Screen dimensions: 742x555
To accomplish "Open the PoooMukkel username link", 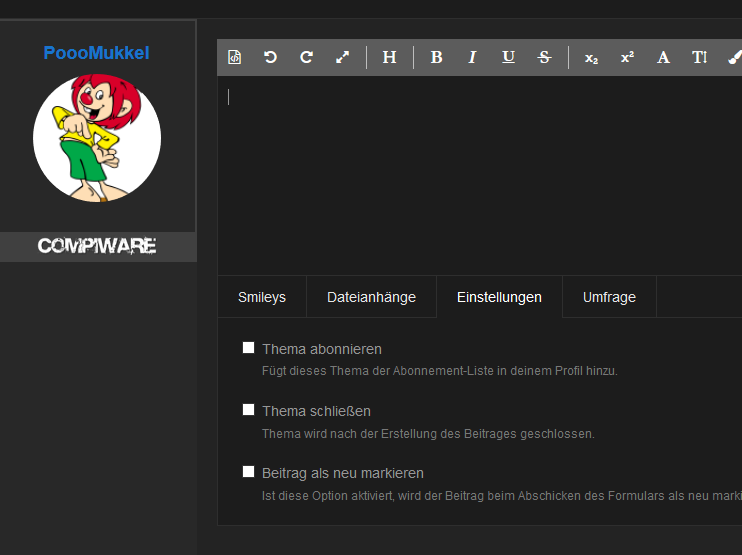I will pyautogui.click(x=96, y=52).
